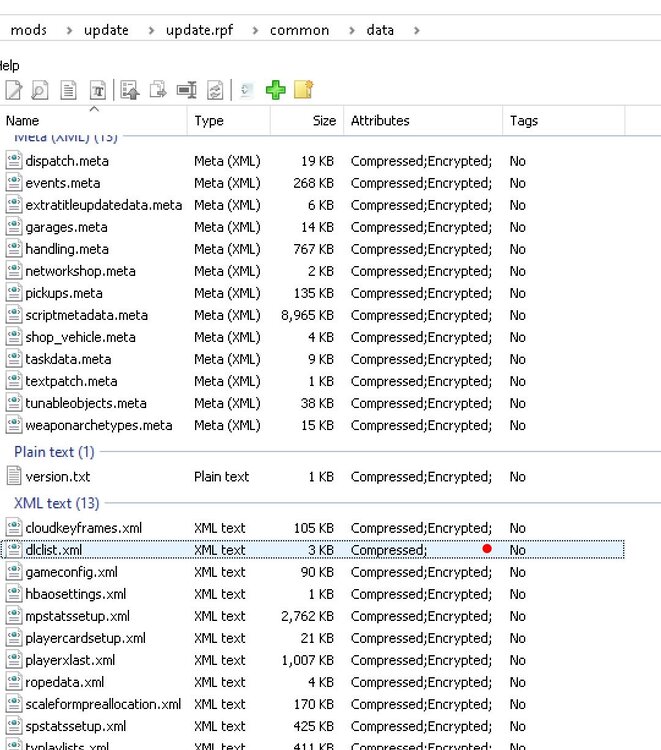661x750 pixels.
Task: Click the file icon next to gameconfig.xml
Action: [x=14, y=571]
